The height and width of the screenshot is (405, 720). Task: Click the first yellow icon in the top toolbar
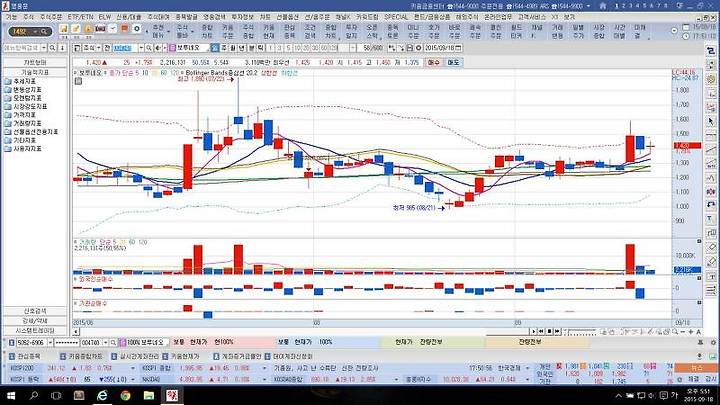(64, 29)
